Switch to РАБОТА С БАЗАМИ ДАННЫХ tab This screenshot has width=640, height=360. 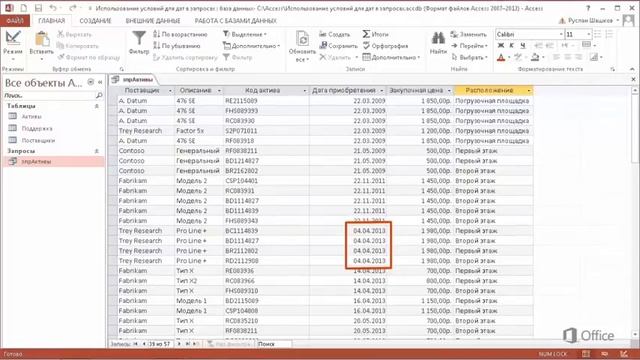click(236, 20)
